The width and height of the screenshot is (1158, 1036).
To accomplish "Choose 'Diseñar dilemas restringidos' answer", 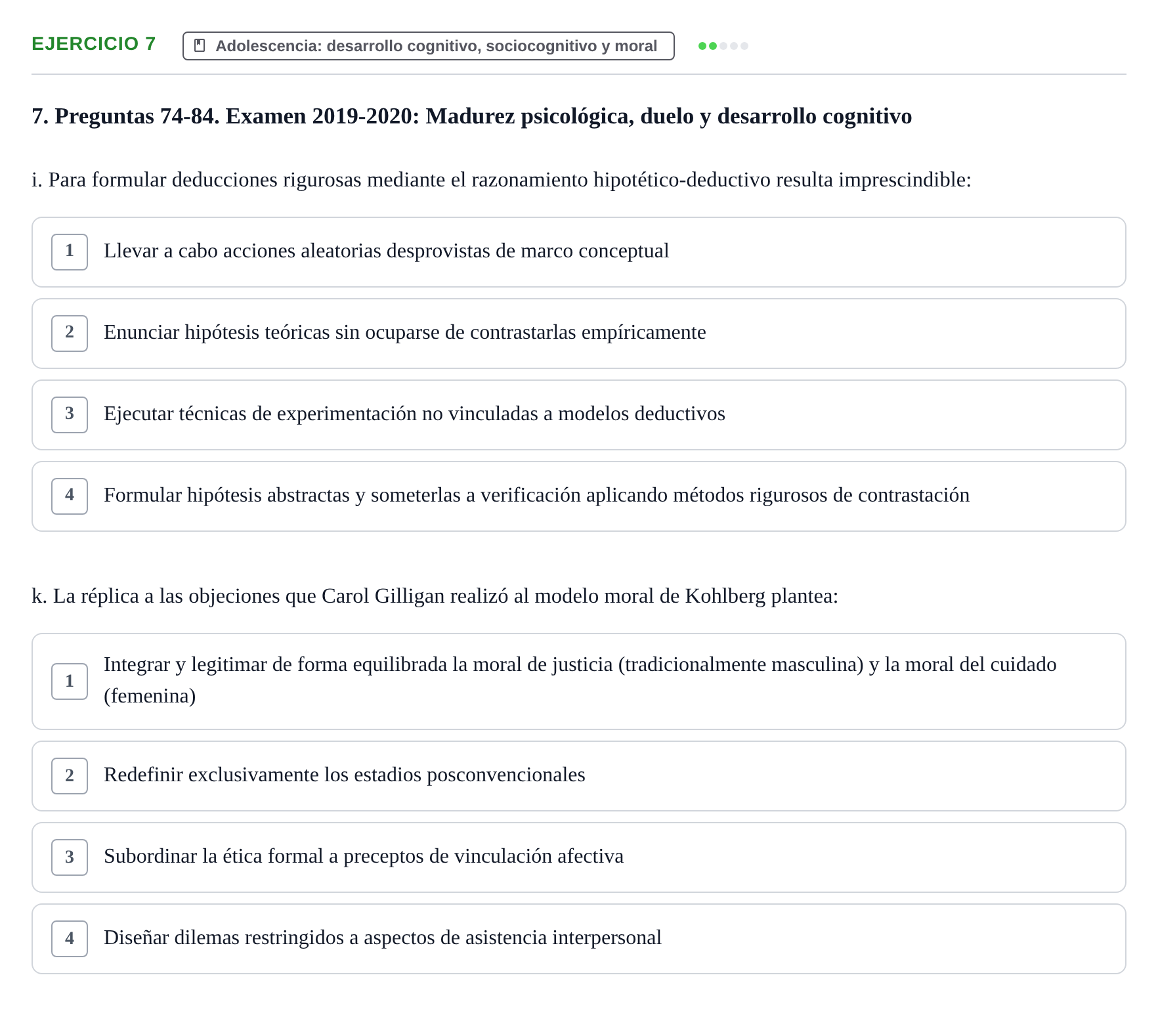I will [x=578, y=939].
